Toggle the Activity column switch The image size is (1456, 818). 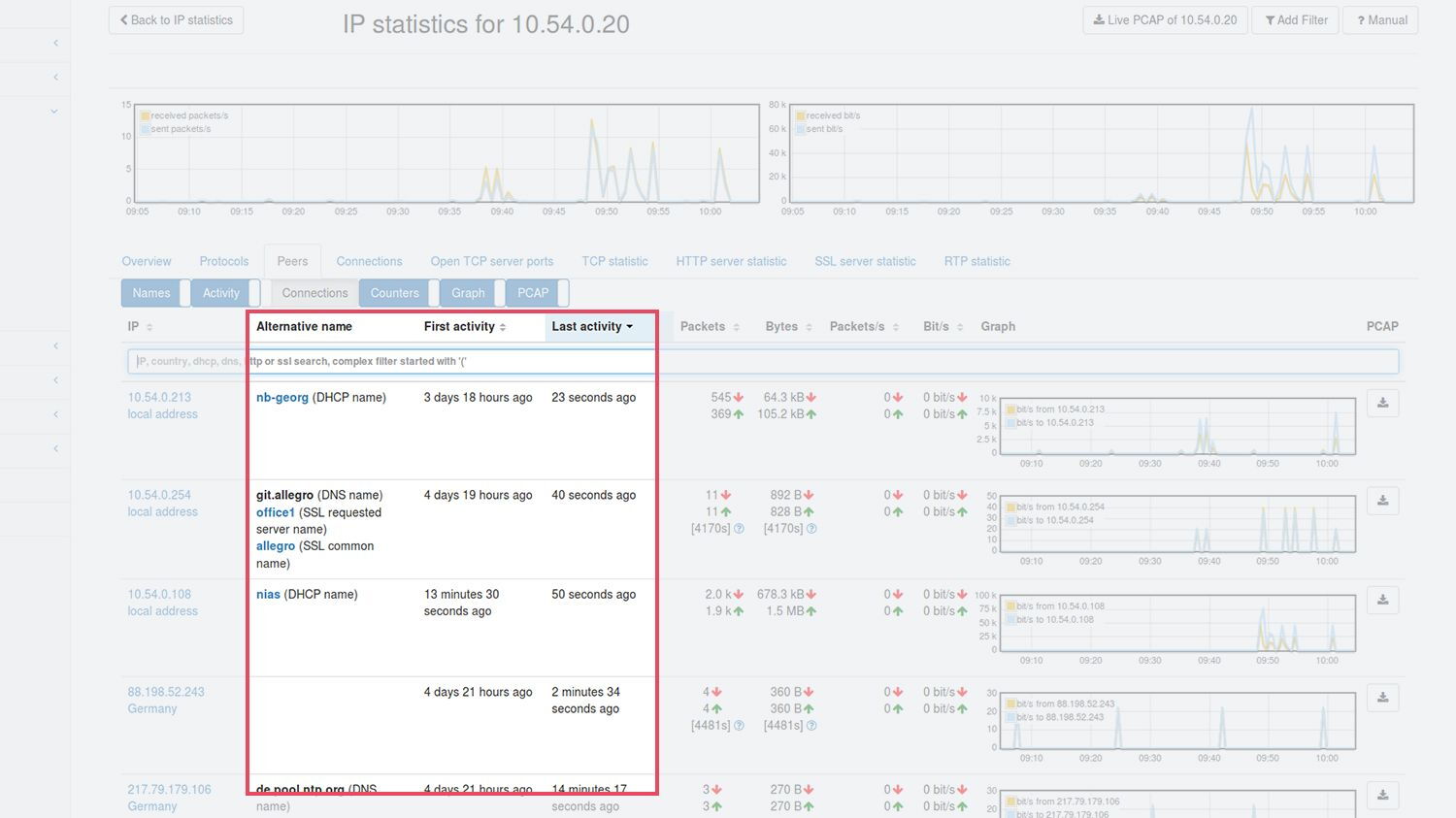[x=221, y=293]
